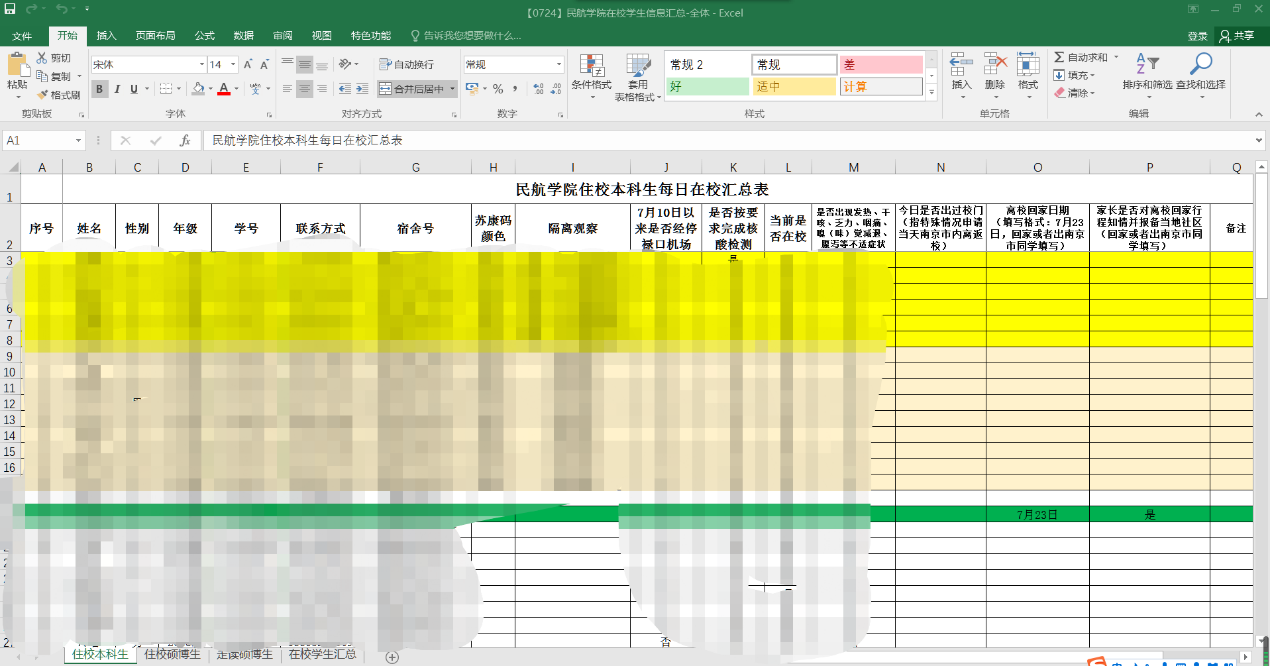Click the percent style icon
Viewport: 1270px width, 666px height.
click(x=498, y=89)
